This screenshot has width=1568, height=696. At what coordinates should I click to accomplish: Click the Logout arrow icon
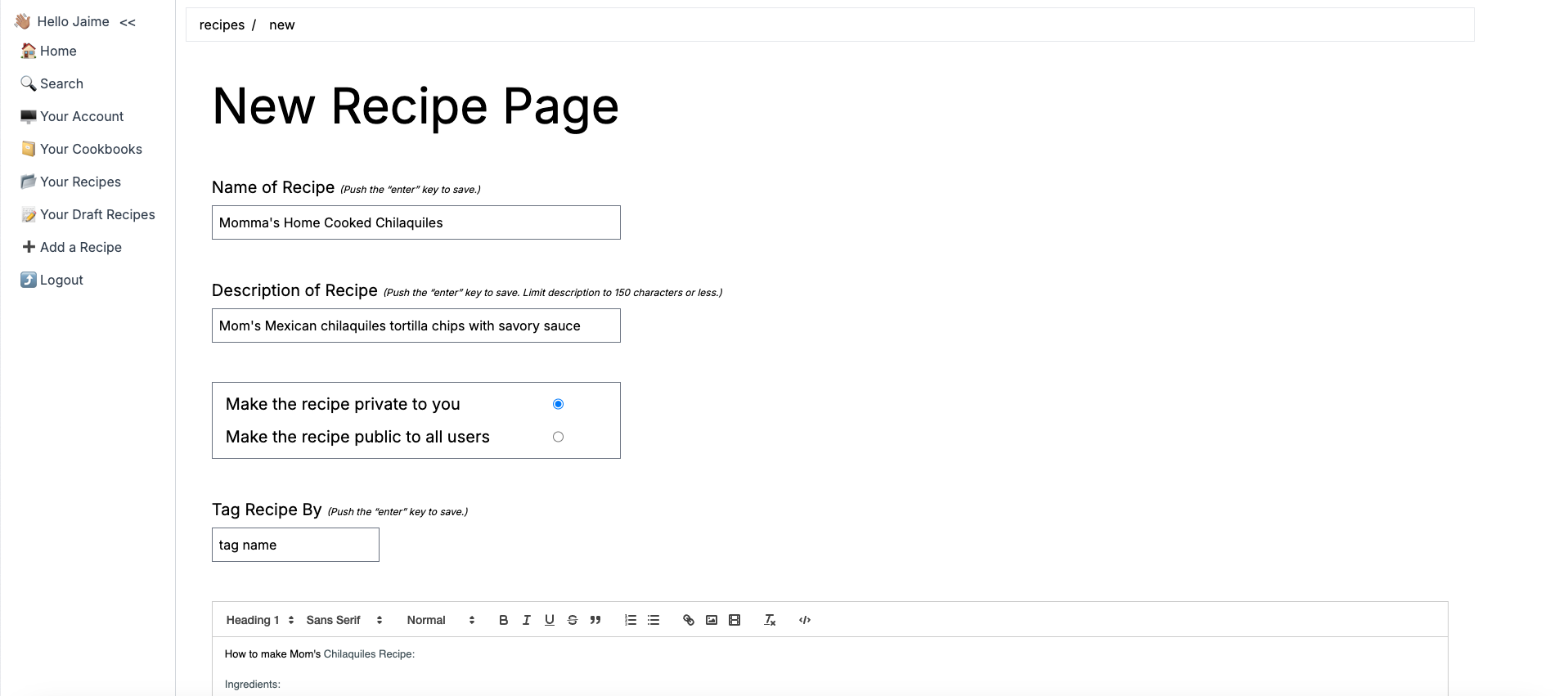(x=29, y=280)
